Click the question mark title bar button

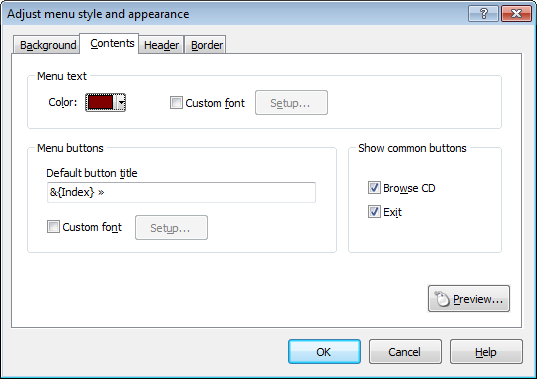(483, 14)
